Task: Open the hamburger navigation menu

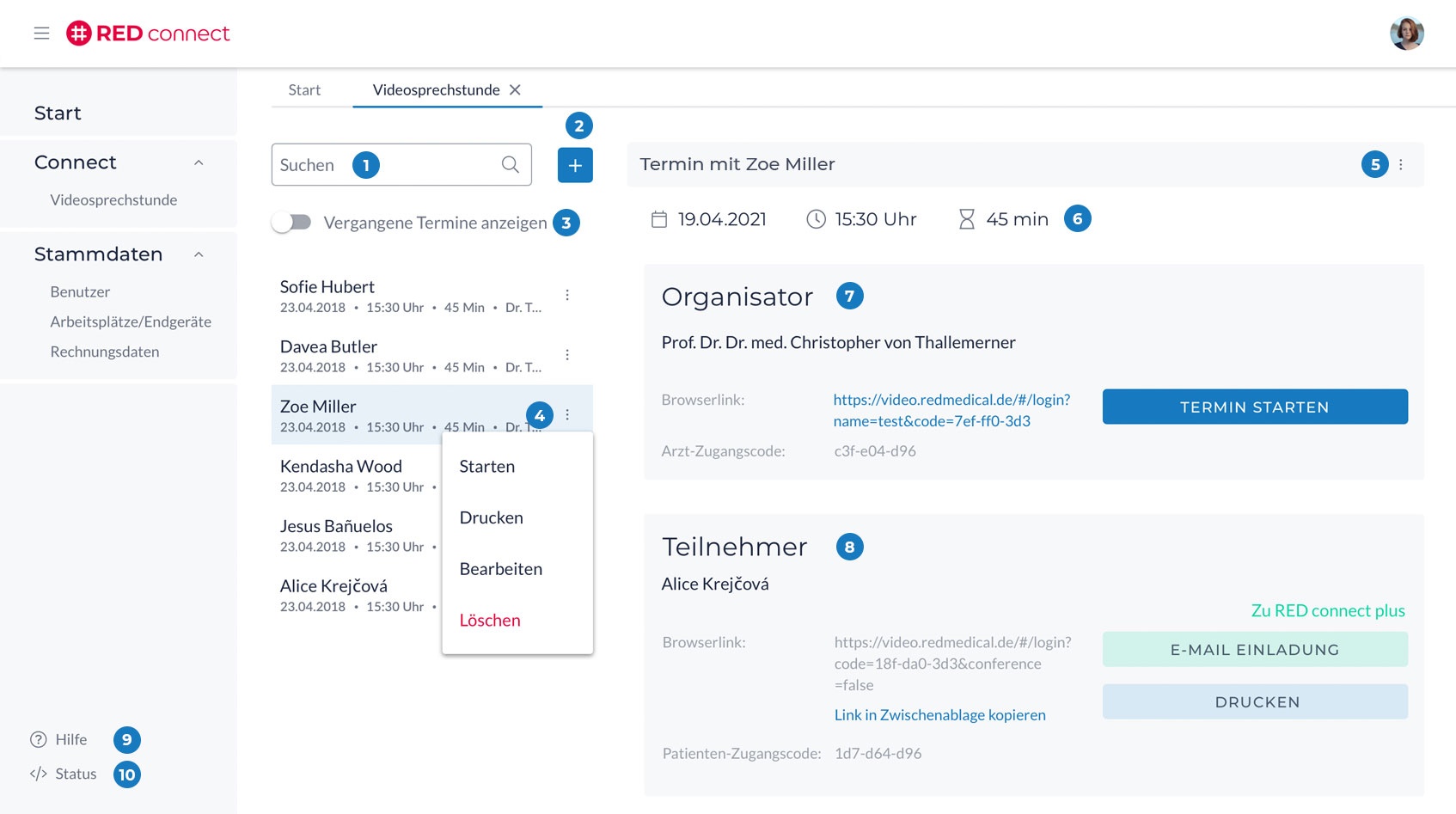Action: [x=41, y=34]
